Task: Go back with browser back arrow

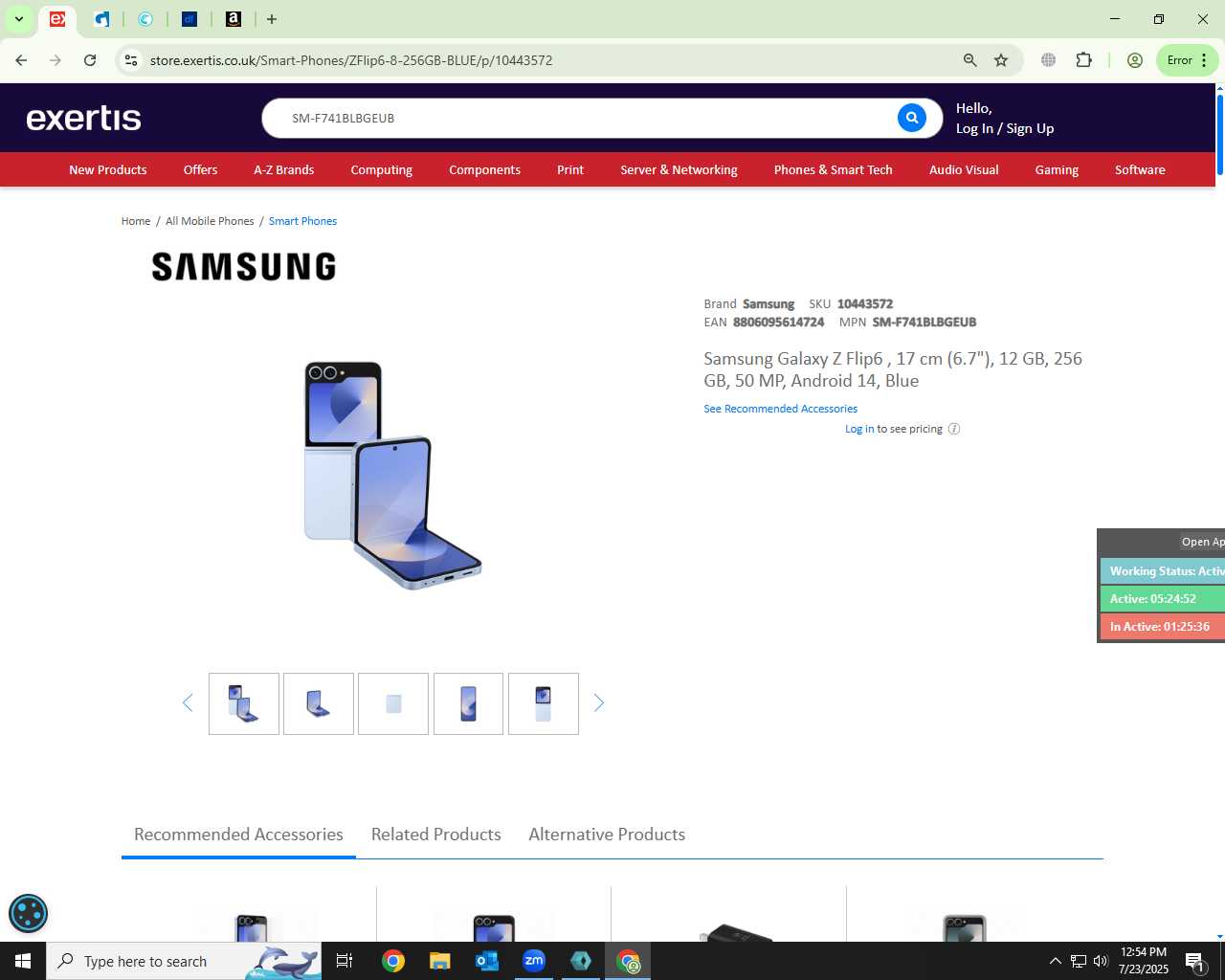Action: (21, 60)
